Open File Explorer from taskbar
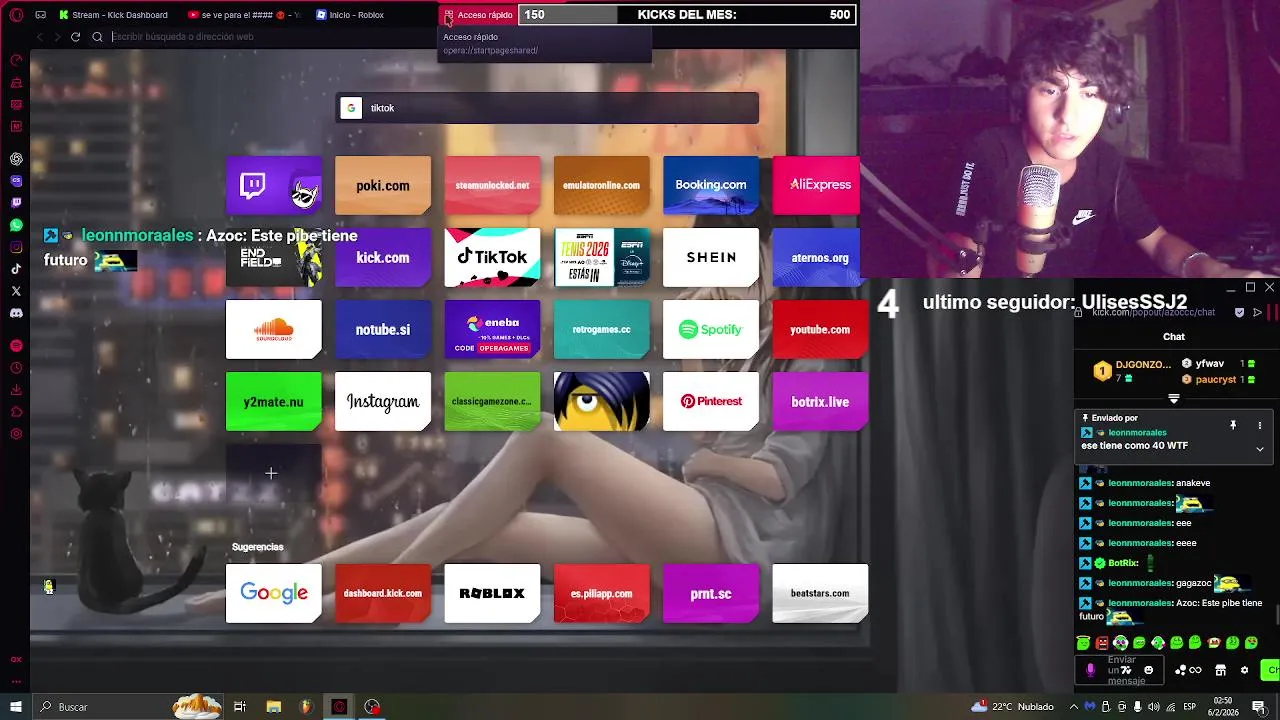1280x720 pixels. [x=273, y=707]
